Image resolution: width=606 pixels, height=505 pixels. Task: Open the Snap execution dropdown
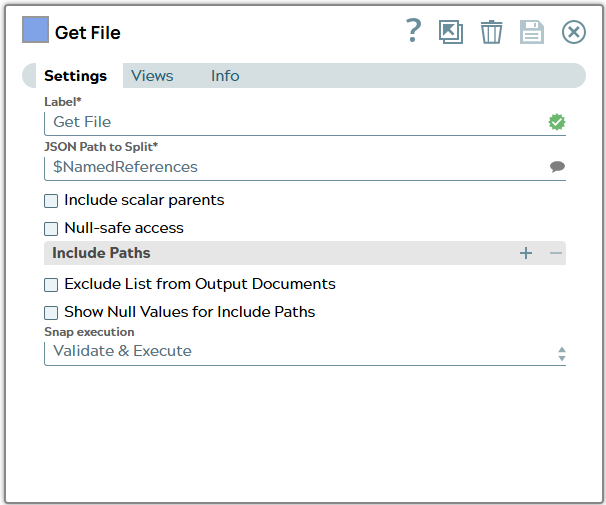pyautogui.click(x=305, y=353)
